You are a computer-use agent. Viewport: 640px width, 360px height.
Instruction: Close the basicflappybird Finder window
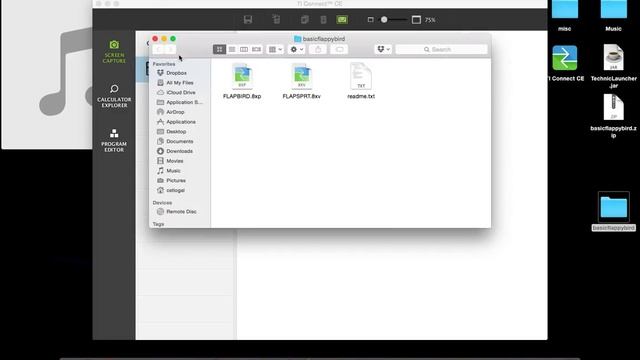155,39
